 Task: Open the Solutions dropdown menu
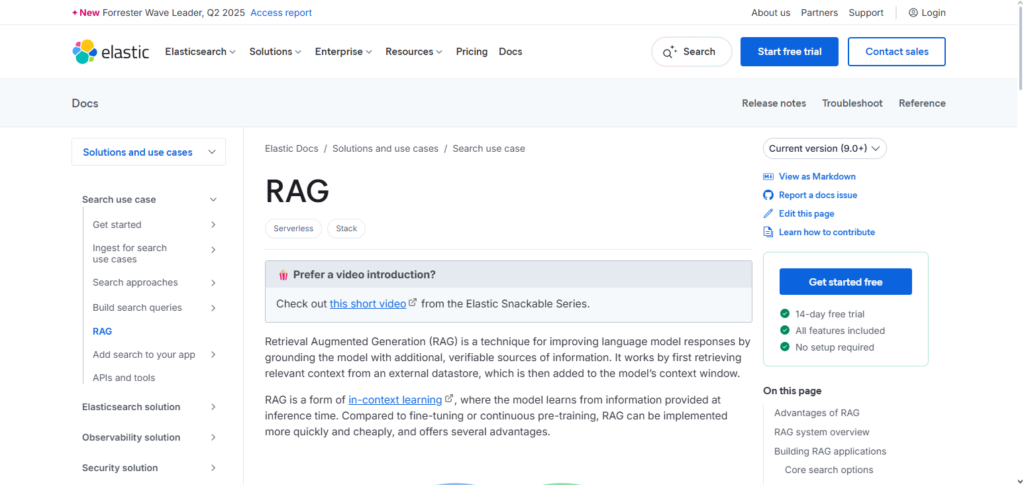pos(275,52)
